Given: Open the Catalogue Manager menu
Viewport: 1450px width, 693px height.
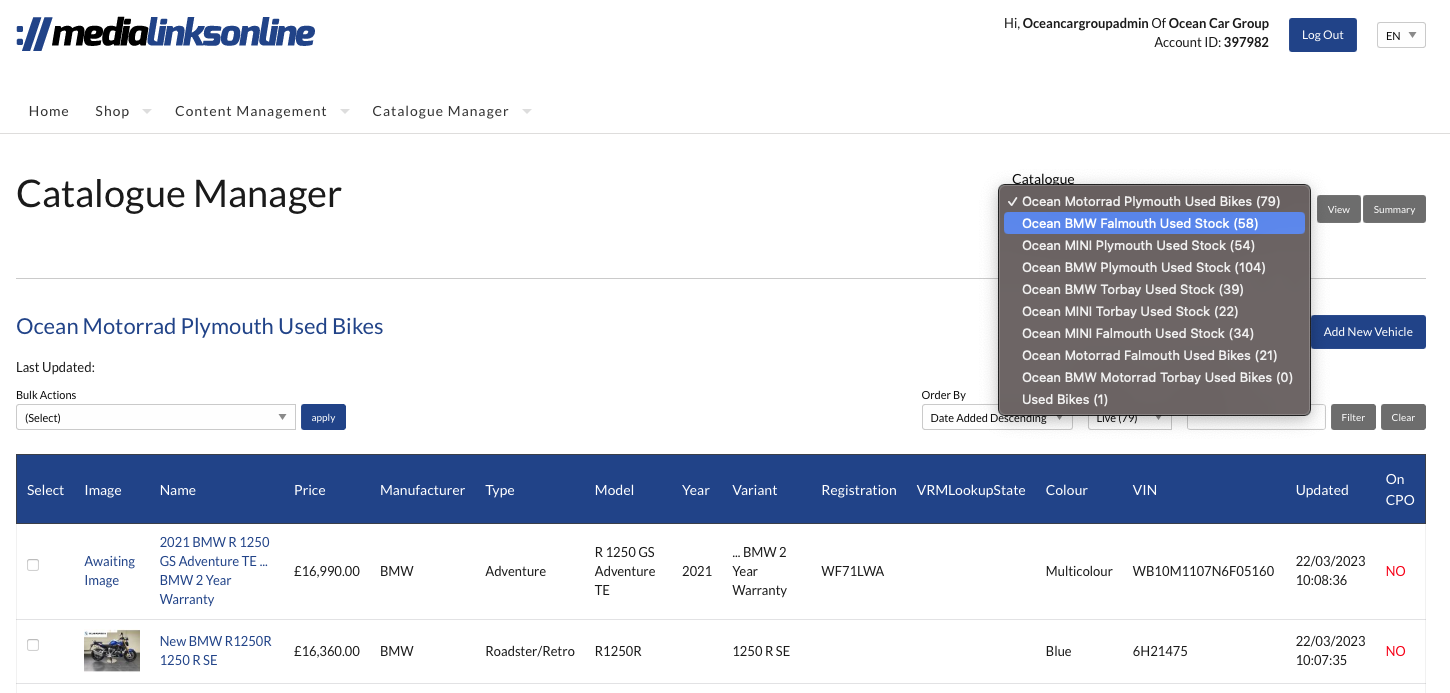Looking at the screenshot, I should coord(440,111).
